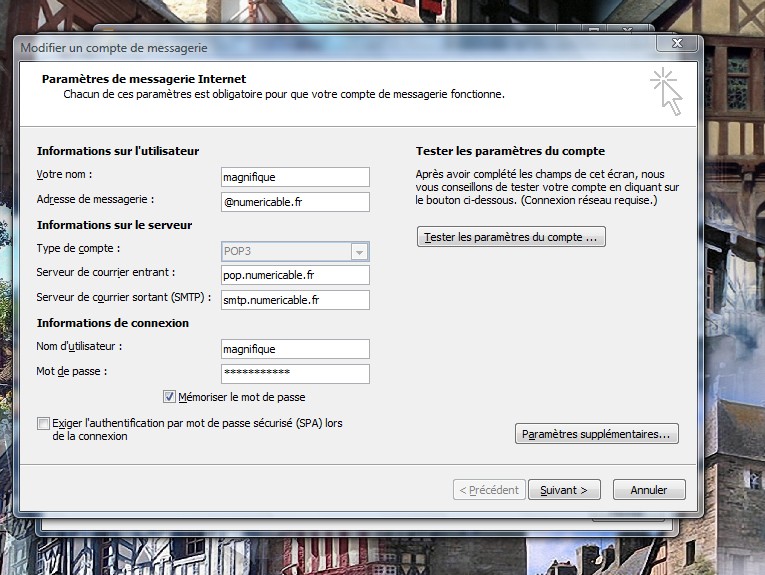Click the Adresse de messagerie field
The width and height of the screenshot is (765, 575).
(x=295, y=202)
